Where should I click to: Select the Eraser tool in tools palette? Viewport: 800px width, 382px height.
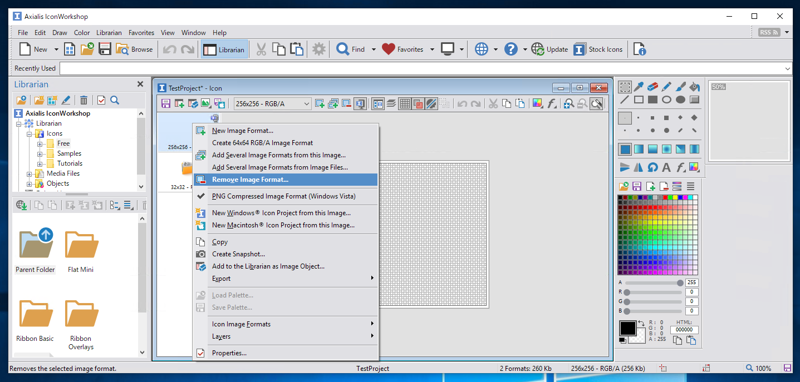click(653, 87)
